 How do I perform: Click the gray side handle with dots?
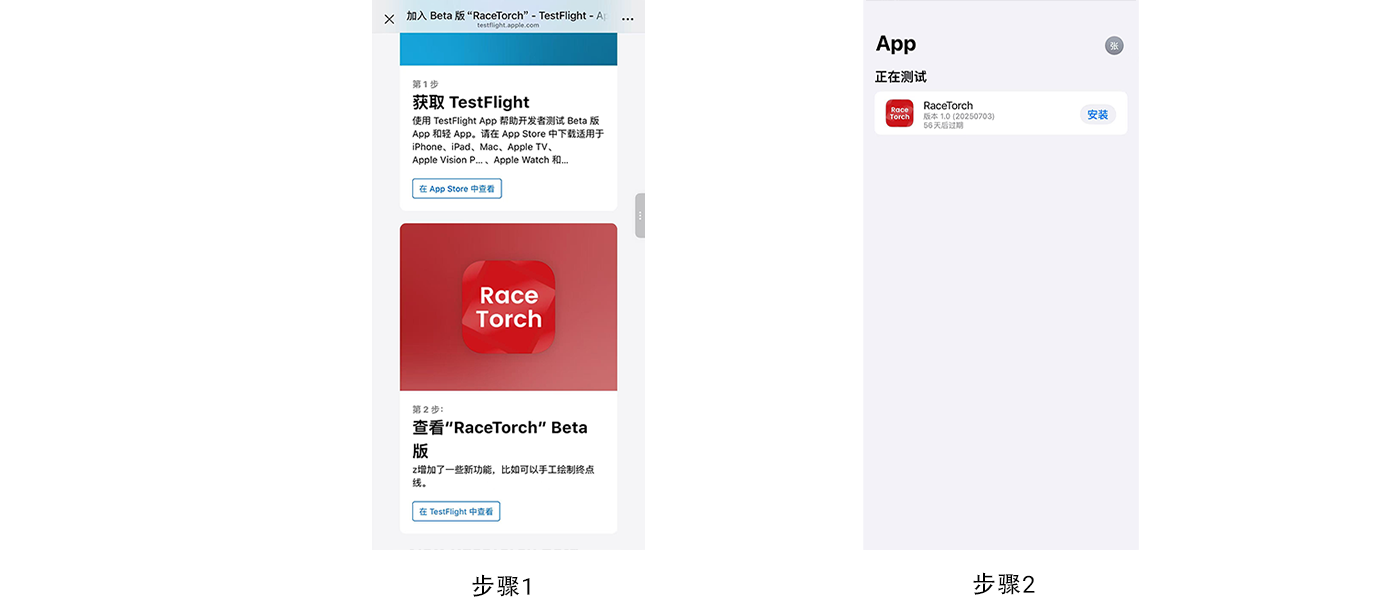point(640,215)
